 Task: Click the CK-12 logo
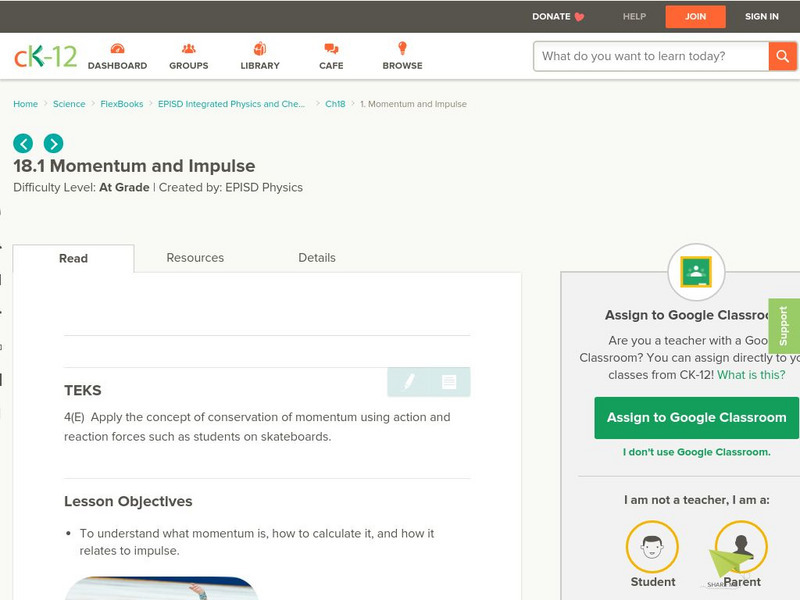45,57
